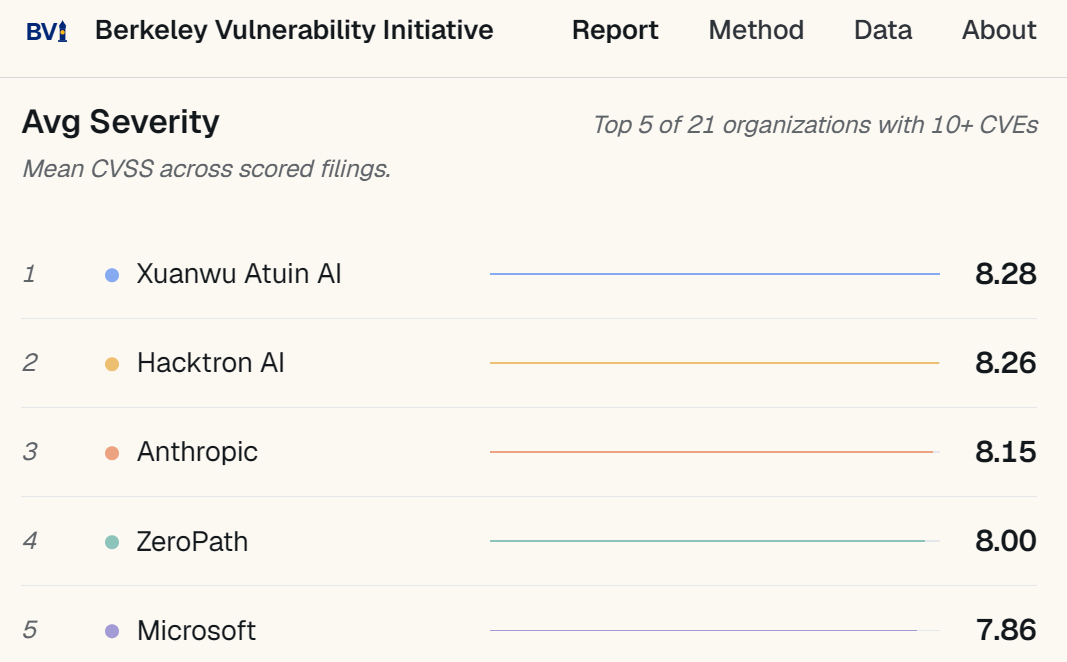Click the BVI logo icon
The width and height of the screenshot is (1067, 662).
click(x=46, y=31)
